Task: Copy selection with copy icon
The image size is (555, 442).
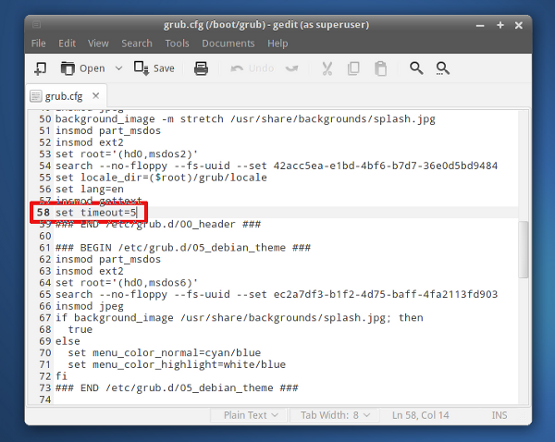Action: tap(354, 68)
